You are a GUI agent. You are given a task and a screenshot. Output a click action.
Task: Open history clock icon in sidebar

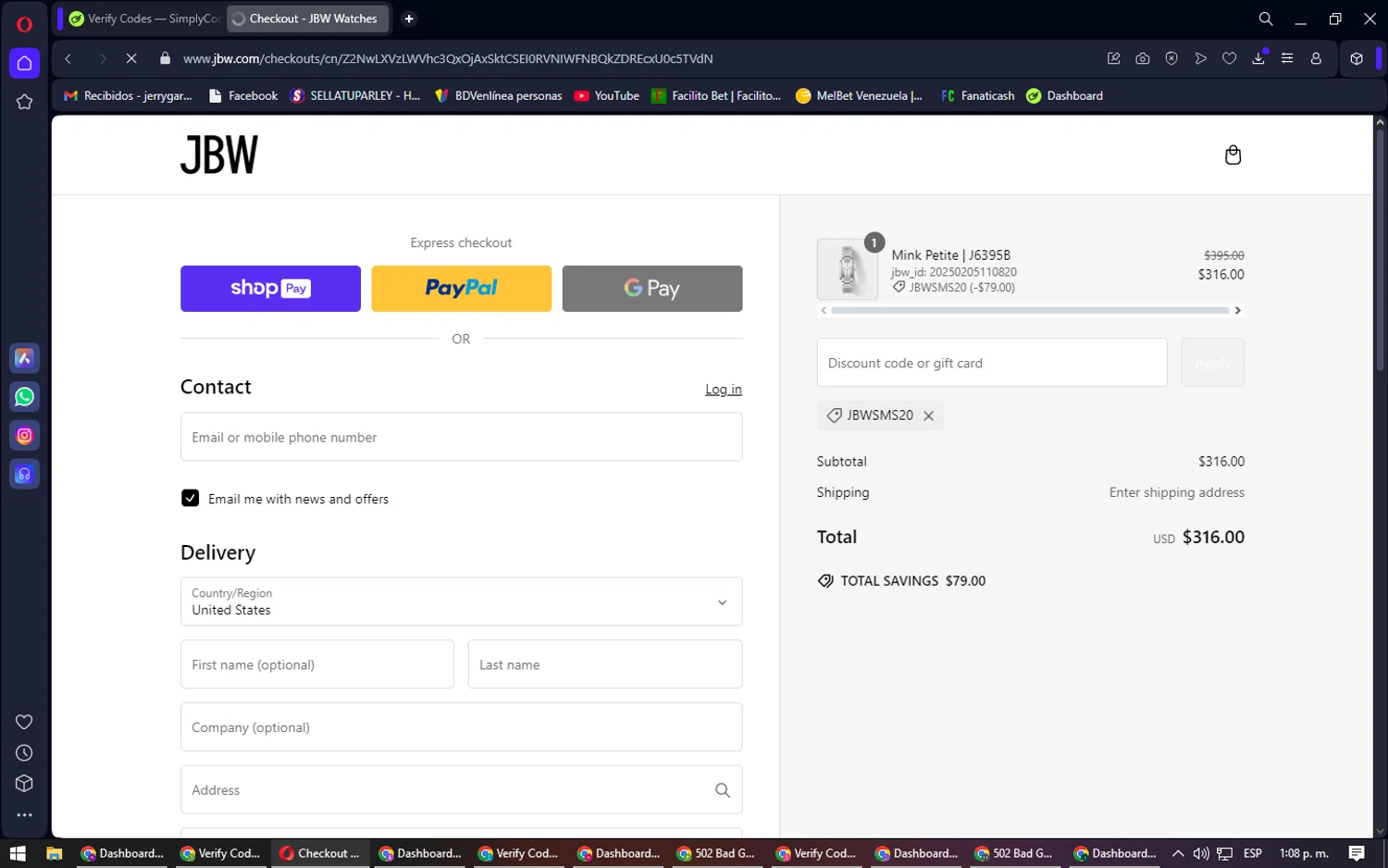[25, 753]
